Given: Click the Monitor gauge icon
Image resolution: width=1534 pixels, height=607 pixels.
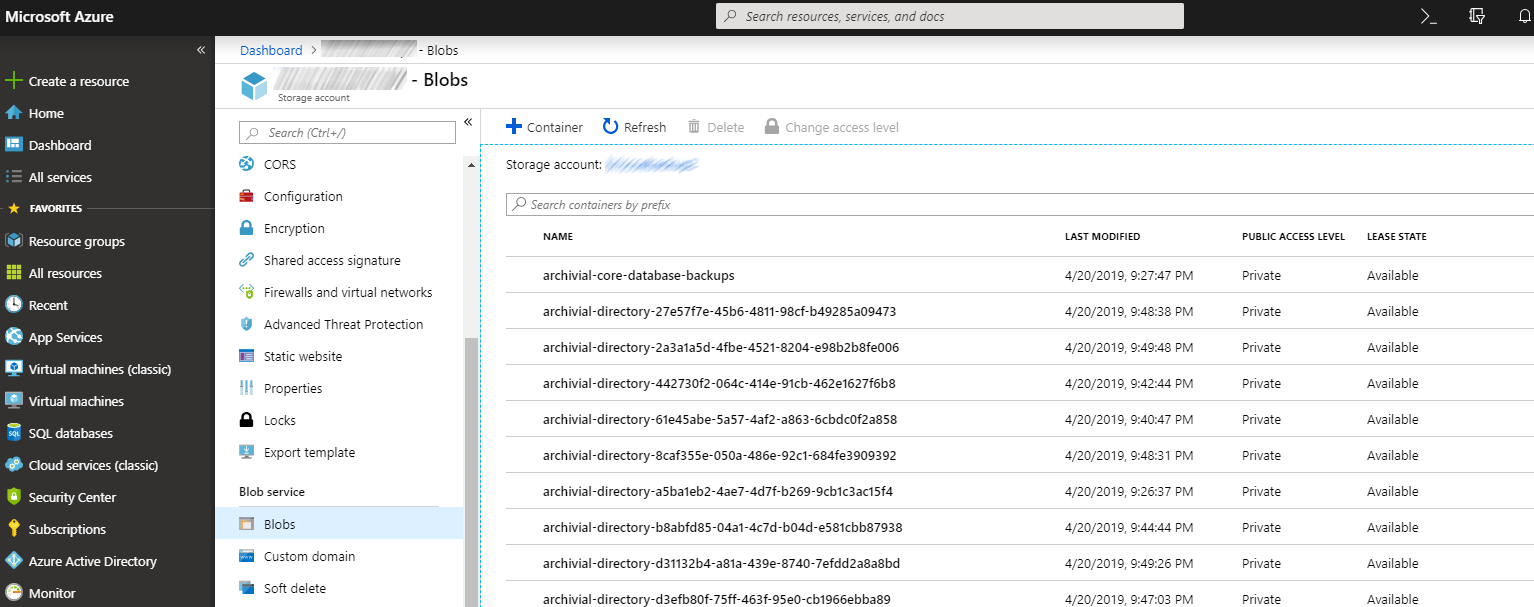Looking at the screenshot, I should pyautogui.click(x=14, y=593).
